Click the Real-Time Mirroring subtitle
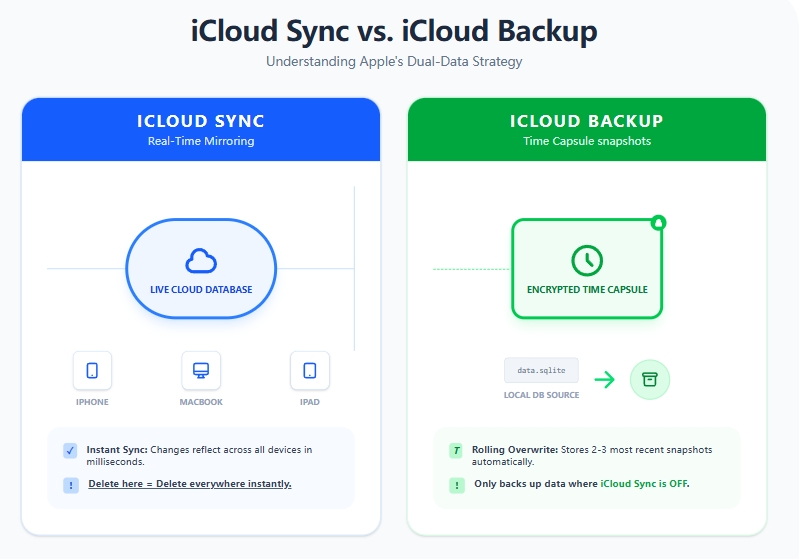This screenshot has width=802, height=559. [201, 141]
